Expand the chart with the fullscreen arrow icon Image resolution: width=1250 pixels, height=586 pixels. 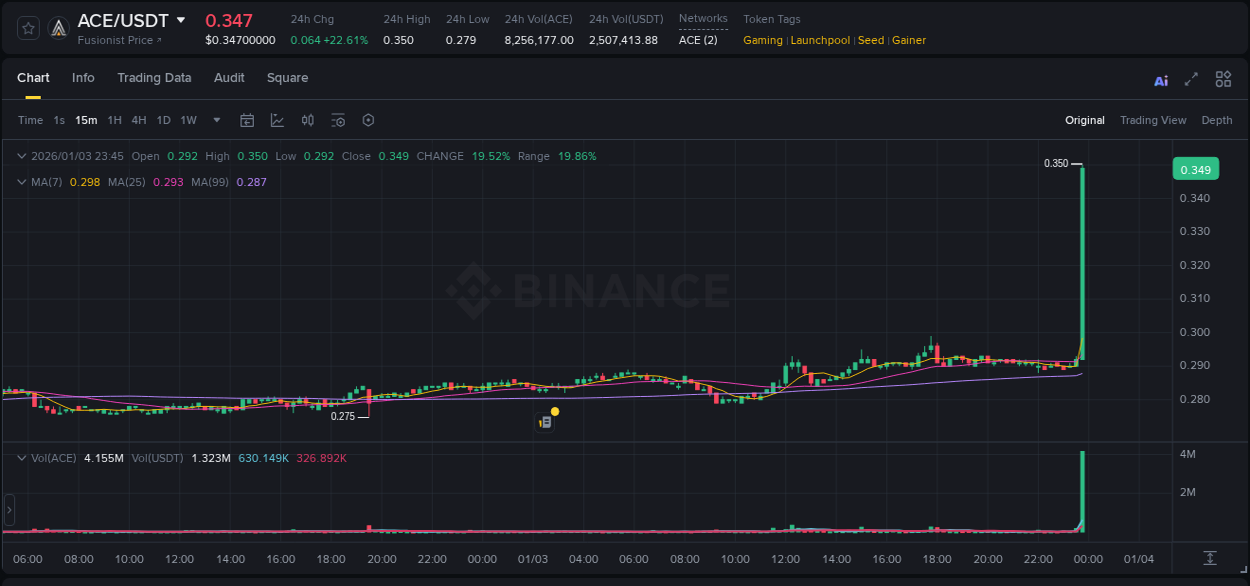1190,79
